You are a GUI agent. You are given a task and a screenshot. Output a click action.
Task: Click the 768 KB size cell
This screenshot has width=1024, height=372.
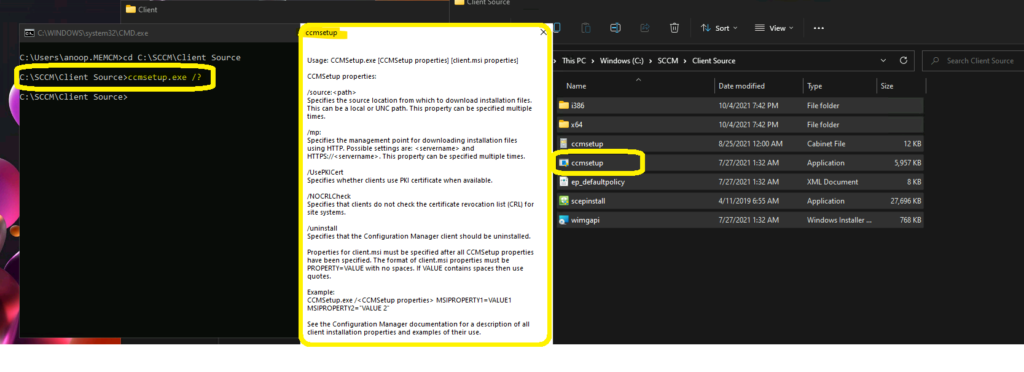click(910, 220)
